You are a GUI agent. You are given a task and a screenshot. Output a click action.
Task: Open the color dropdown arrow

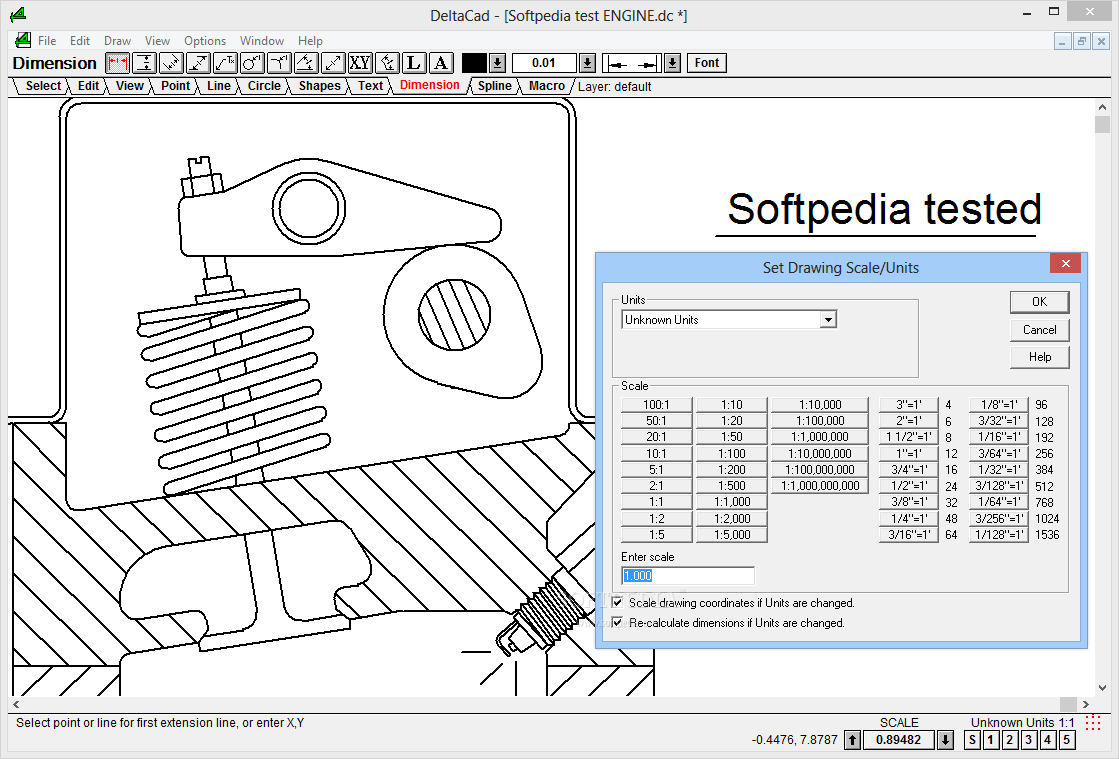[497, 63]
